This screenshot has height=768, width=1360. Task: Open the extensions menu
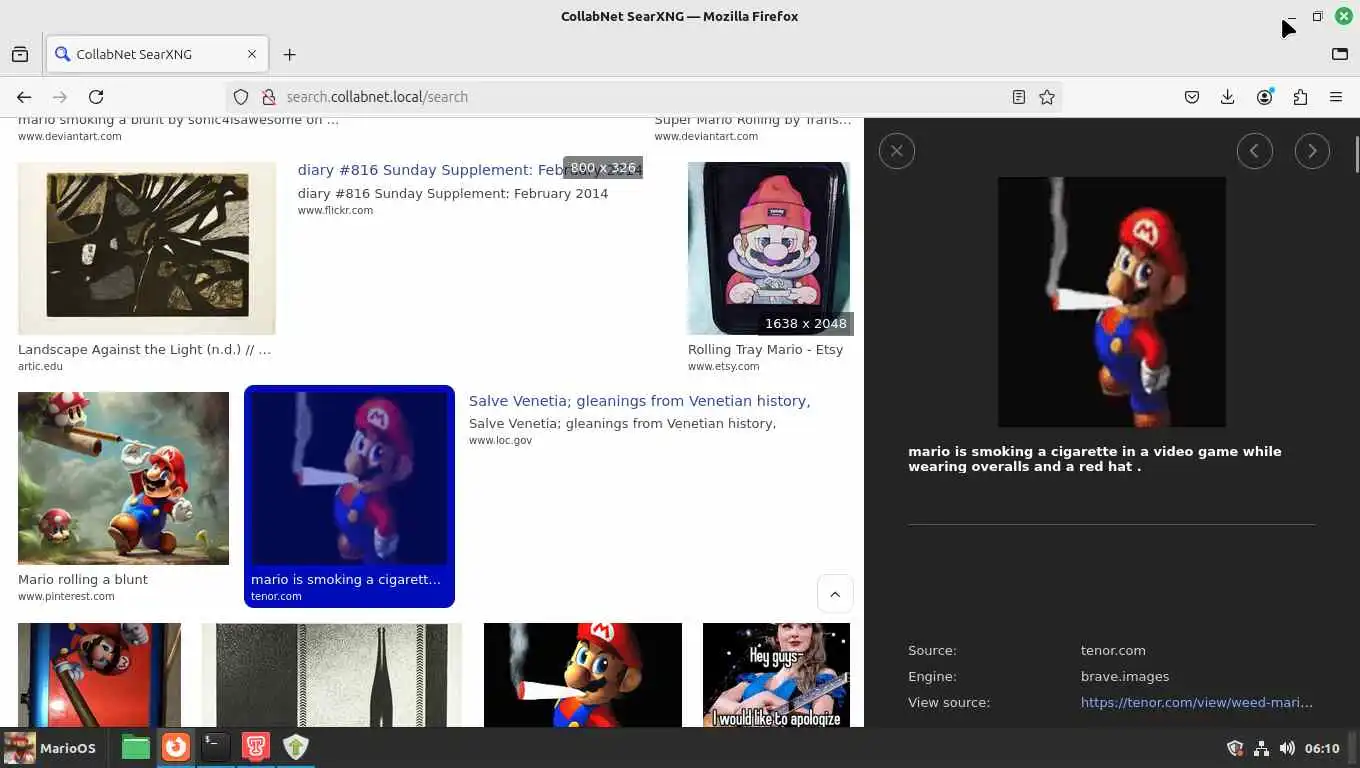click(x=1300, y=97)
